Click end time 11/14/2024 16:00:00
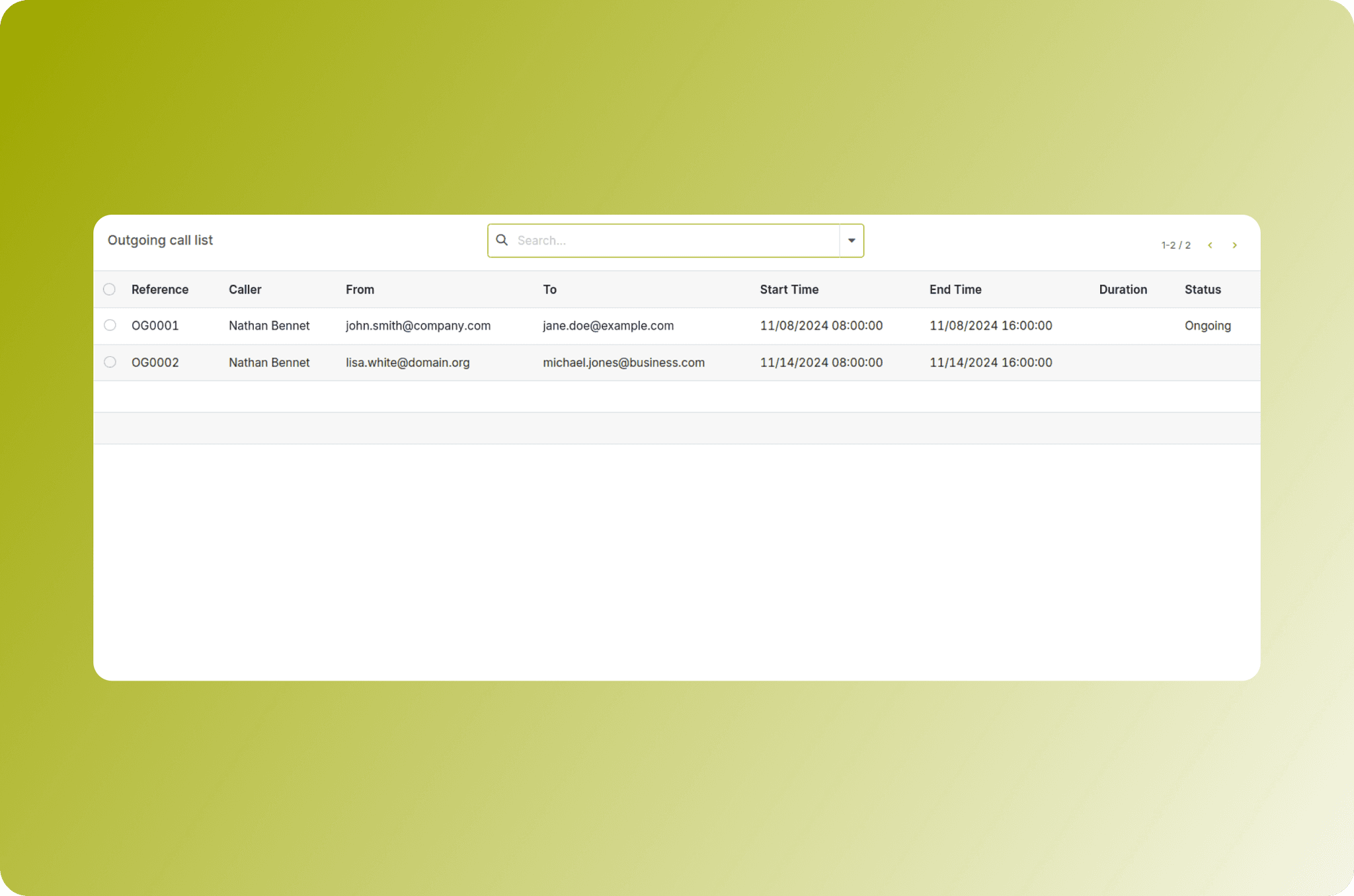Screen dimensions: 1354x896 pyautogui.click(x=991, y=363)
